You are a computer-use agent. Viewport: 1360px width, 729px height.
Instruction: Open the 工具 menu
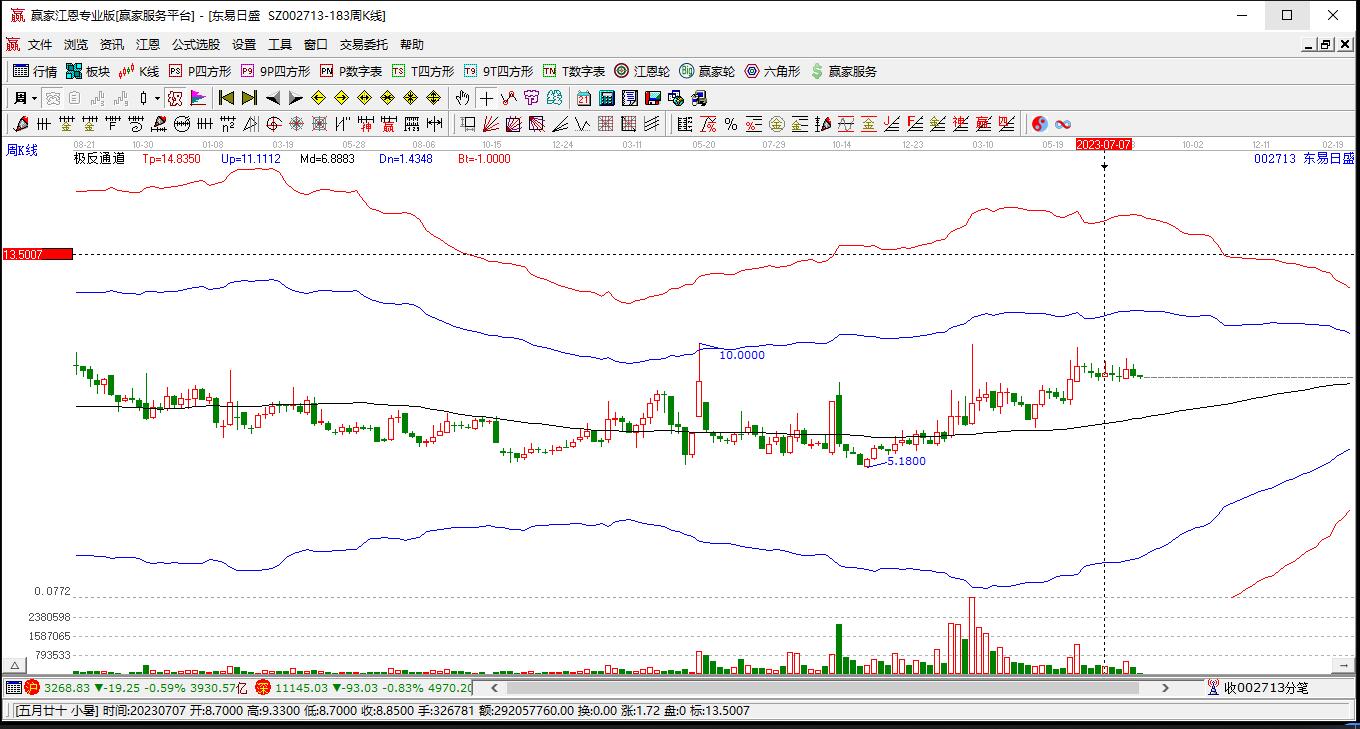tap(280, 45)
